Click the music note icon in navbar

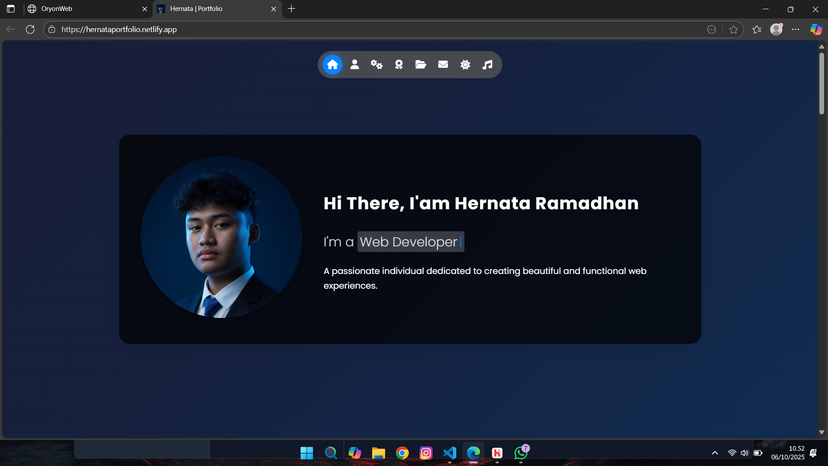pyautogui.click(x=487, y=64)
